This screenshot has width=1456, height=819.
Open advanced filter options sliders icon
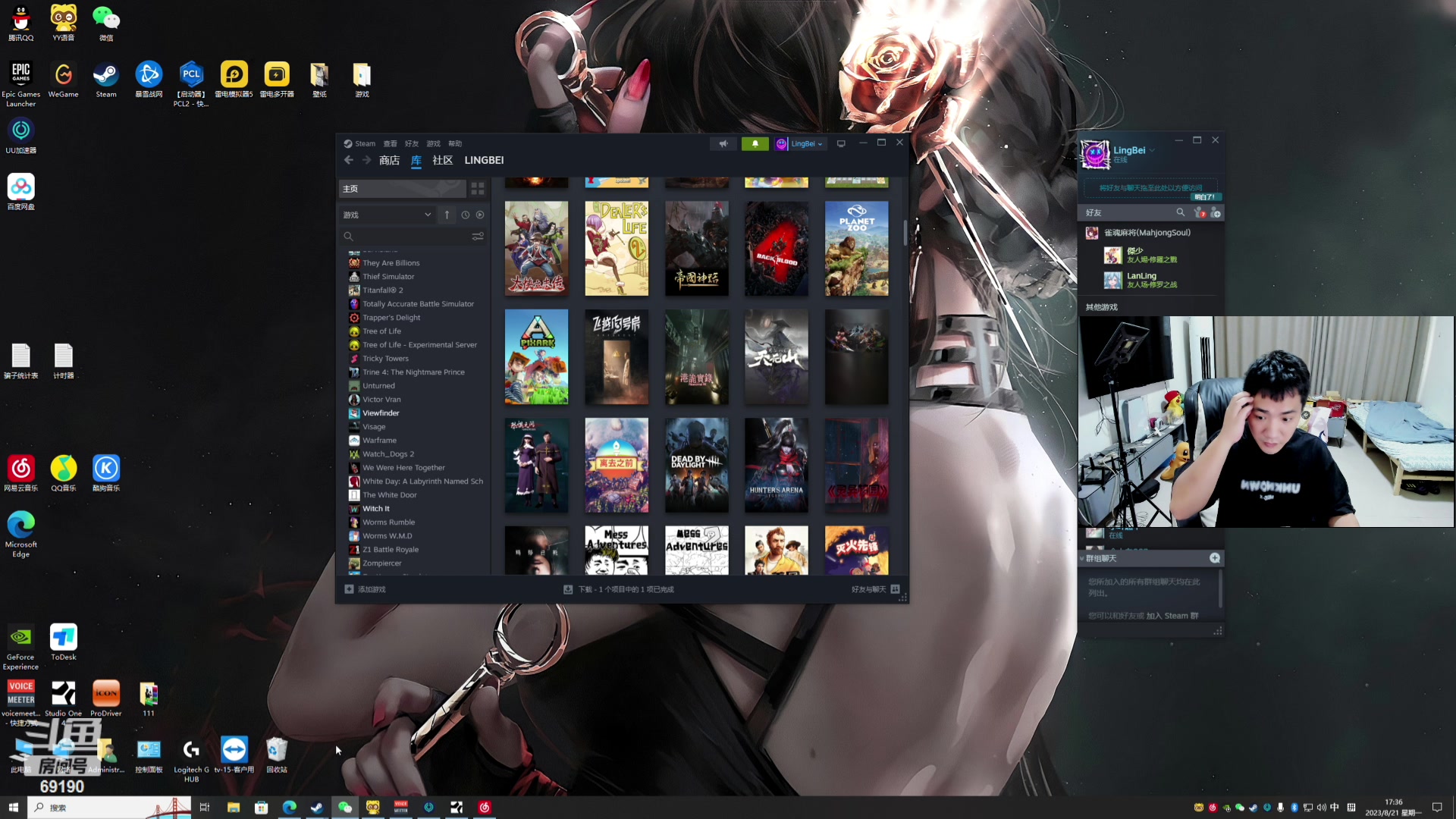pyautogui.click(x=478, y=237)
